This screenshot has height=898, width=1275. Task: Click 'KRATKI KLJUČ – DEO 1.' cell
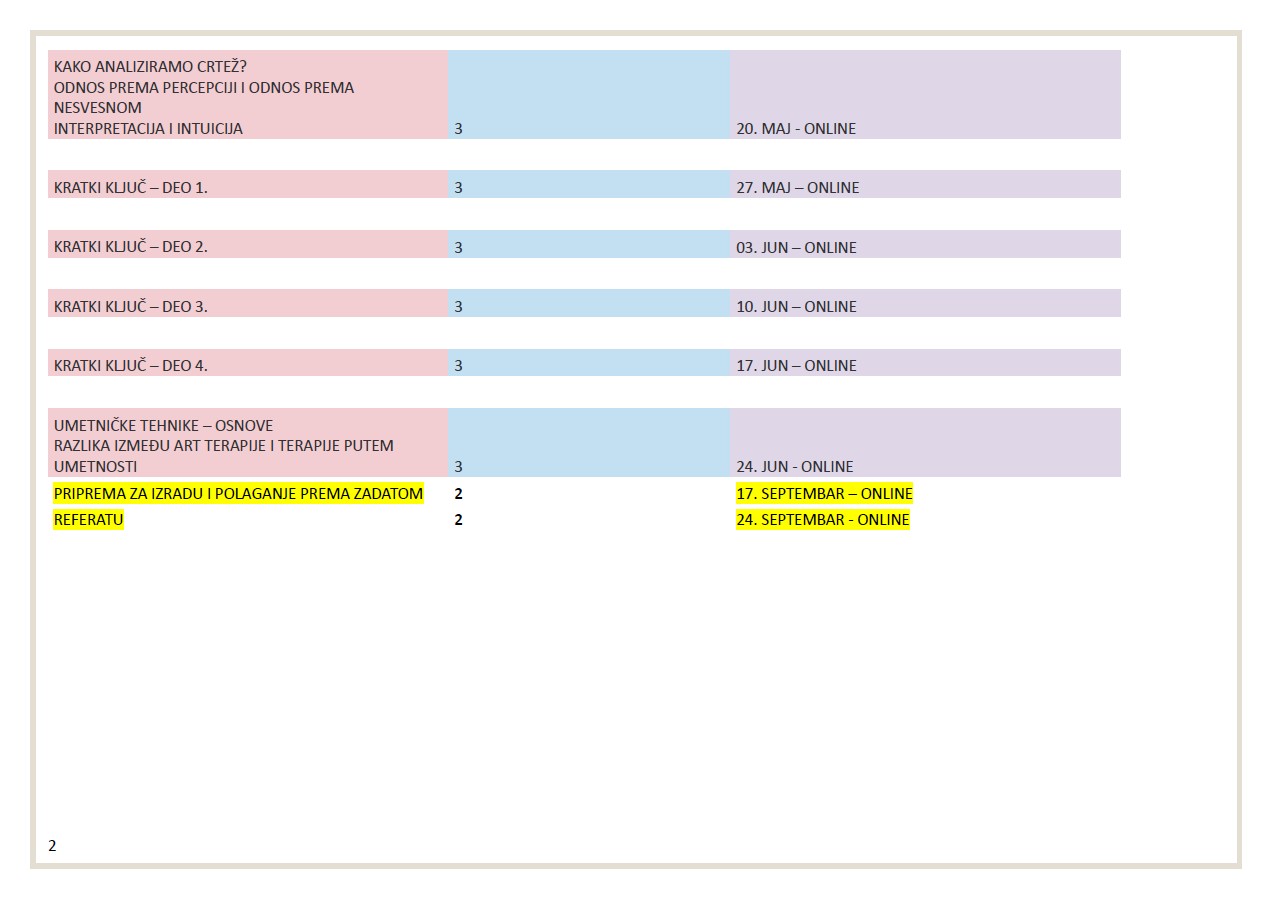coord(131,188)
